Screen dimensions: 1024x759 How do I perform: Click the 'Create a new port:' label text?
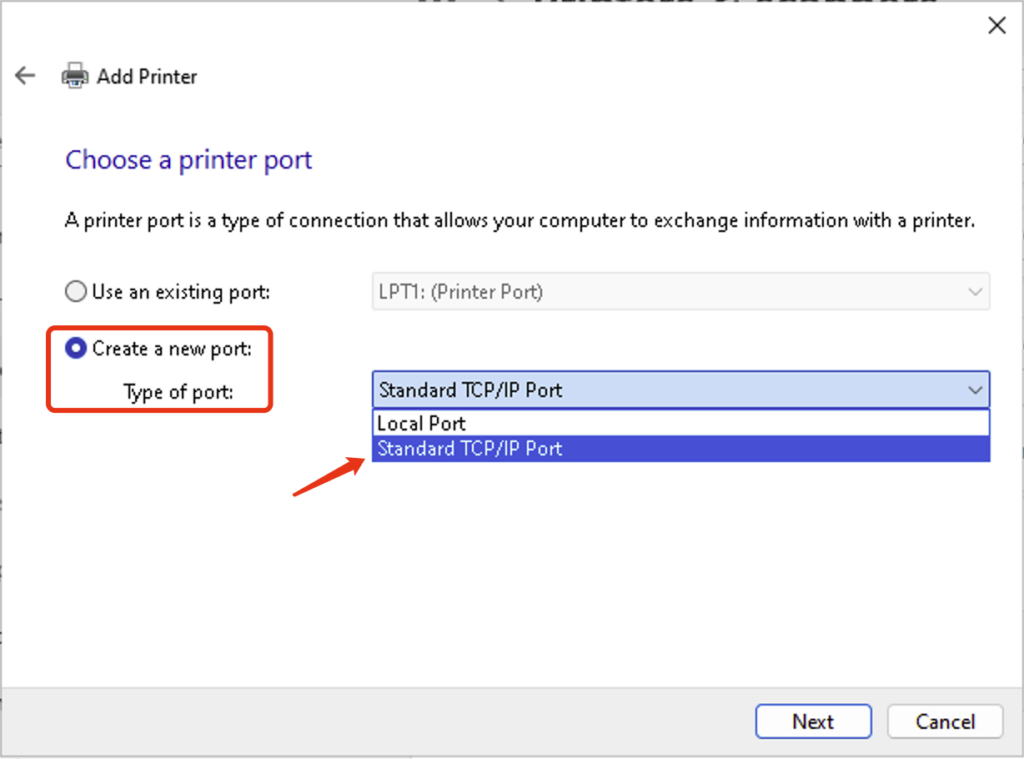coord(172,349)
